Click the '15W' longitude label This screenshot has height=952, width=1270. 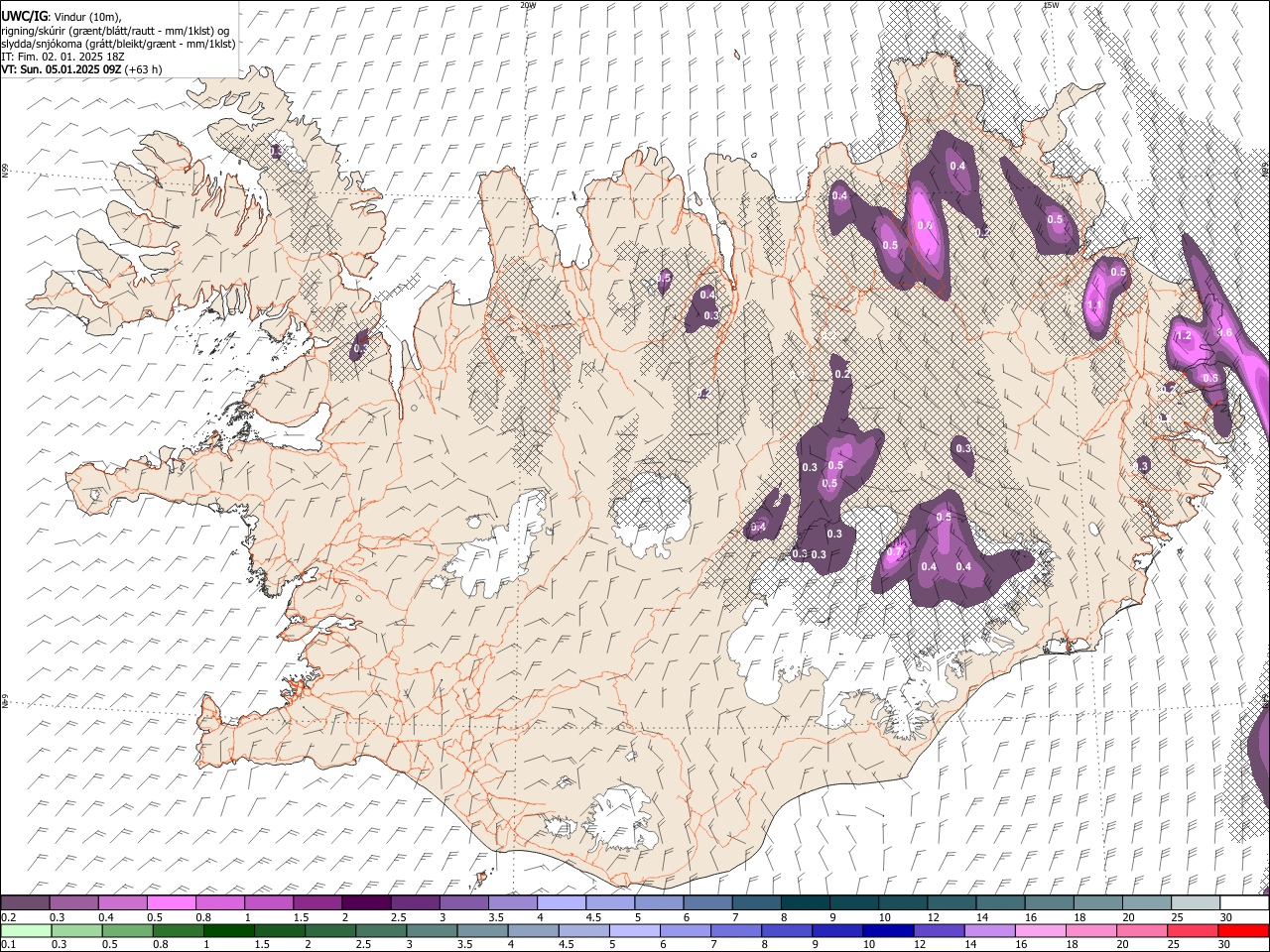[x=1051, y=5]
